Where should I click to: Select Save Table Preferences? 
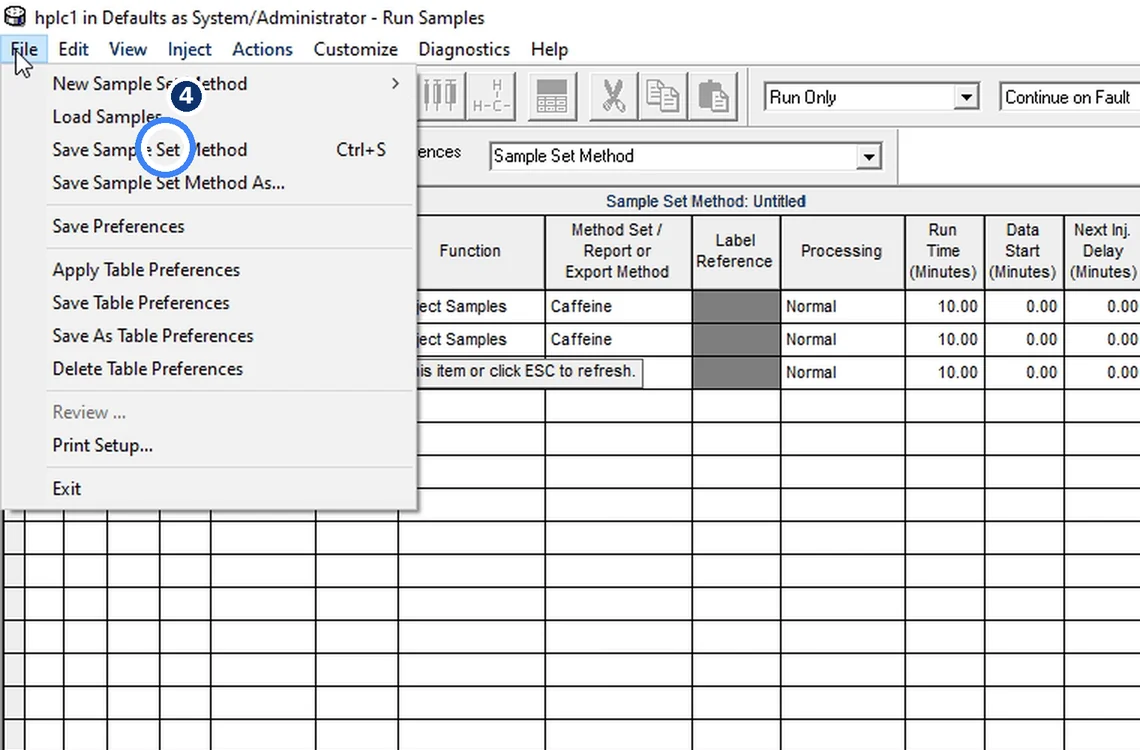(x=210, y=302)
